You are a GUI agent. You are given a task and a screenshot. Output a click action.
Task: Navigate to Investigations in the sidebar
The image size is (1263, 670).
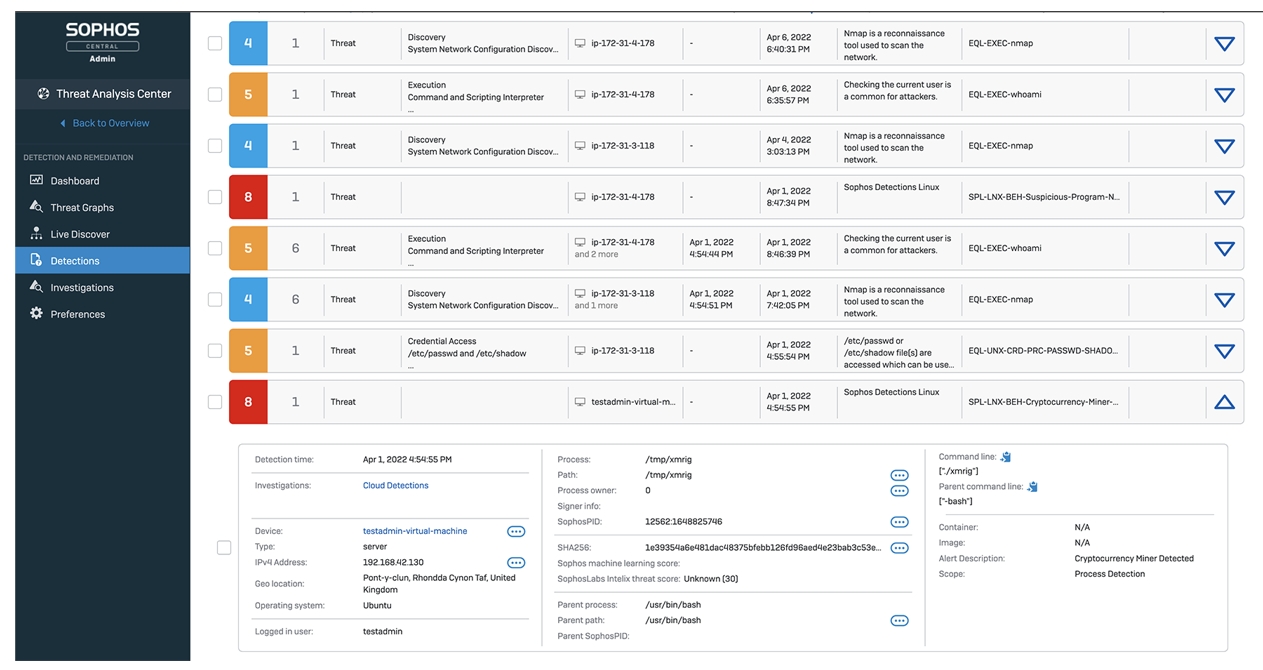point(102,287)
